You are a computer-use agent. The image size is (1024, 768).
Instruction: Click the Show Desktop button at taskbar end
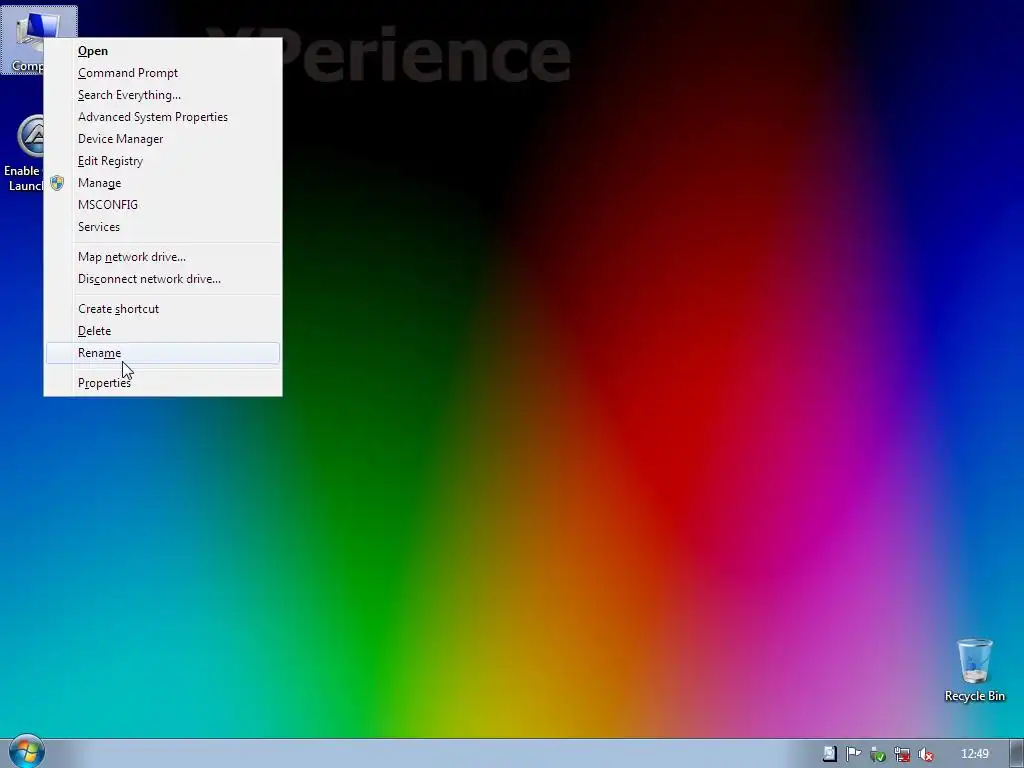(x=1017, y=754)
